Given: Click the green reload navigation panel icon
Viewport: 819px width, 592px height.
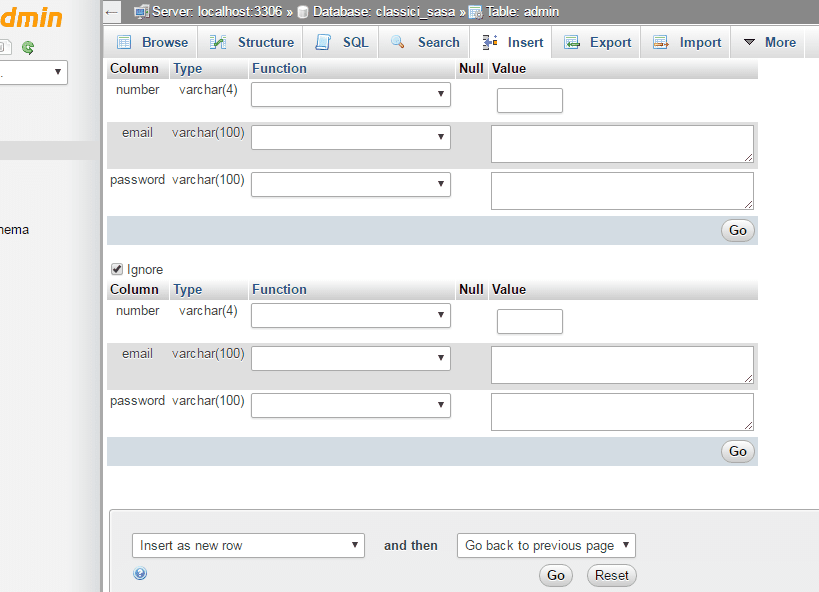Looking at the screenshot, I should [28, 47].
